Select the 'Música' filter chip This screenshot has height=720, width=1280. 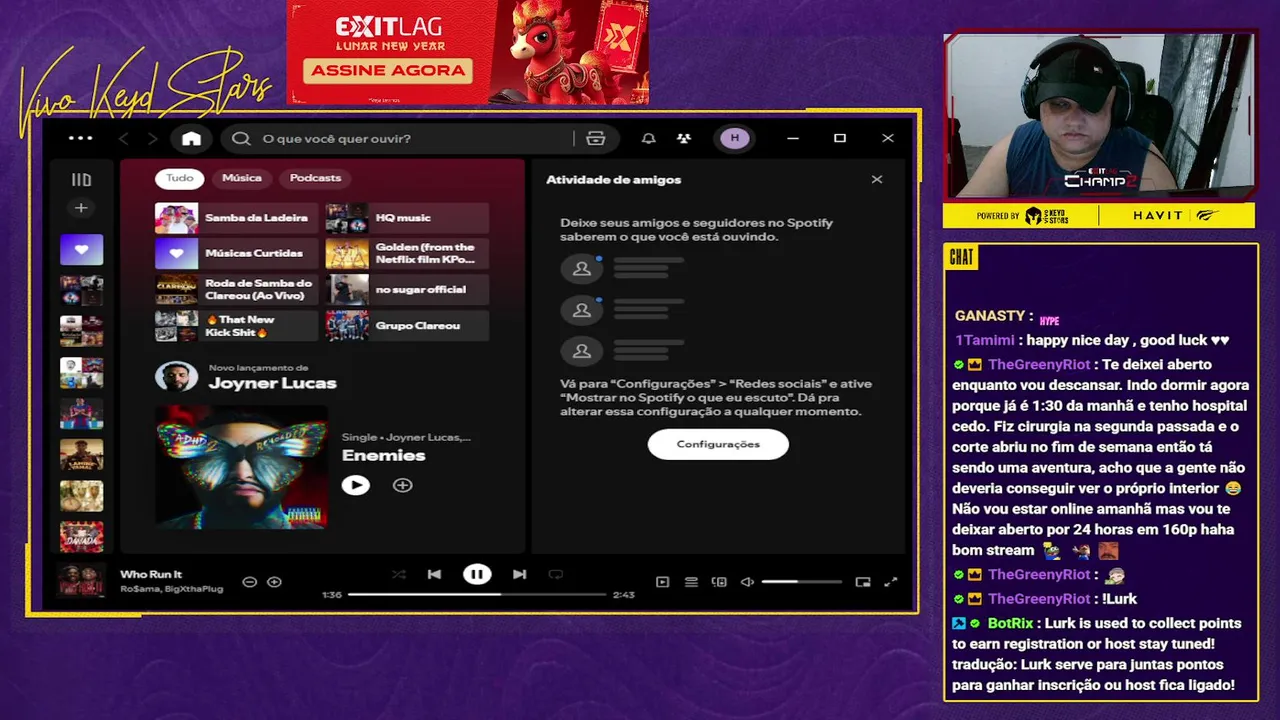tap(242, 178)
